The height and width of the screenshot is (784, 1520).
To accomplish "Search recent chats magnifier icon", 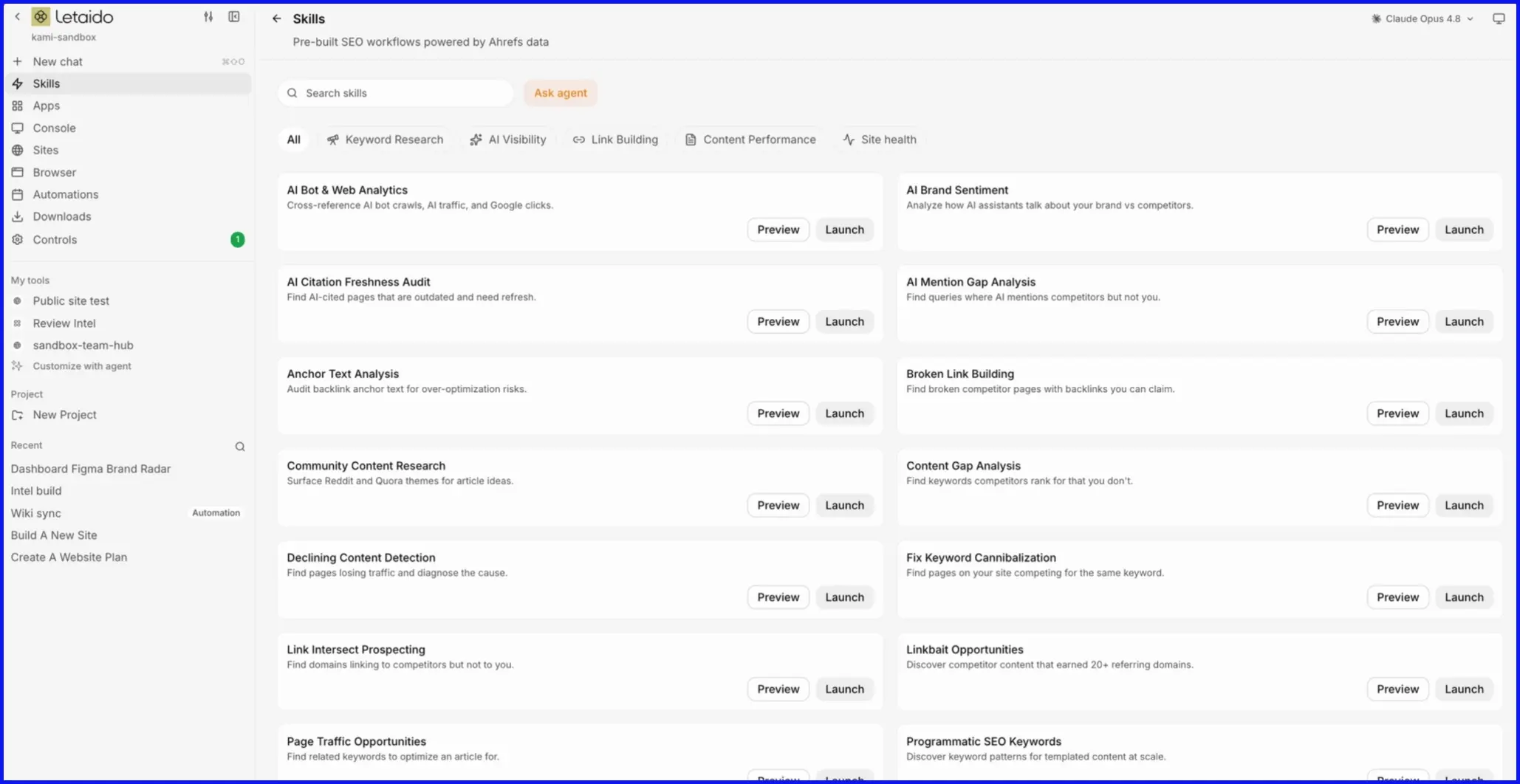I will 240,446.
